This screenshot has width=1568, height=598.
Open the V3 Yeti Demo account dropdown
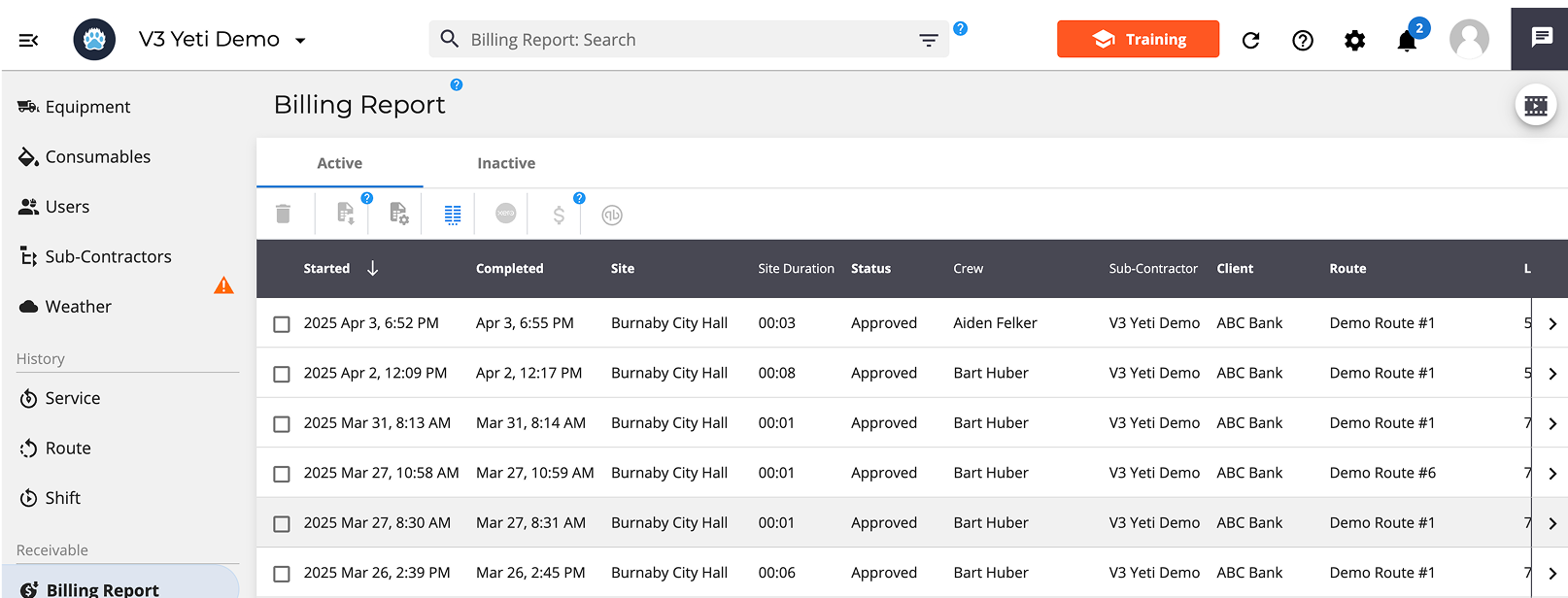(300, 41)
